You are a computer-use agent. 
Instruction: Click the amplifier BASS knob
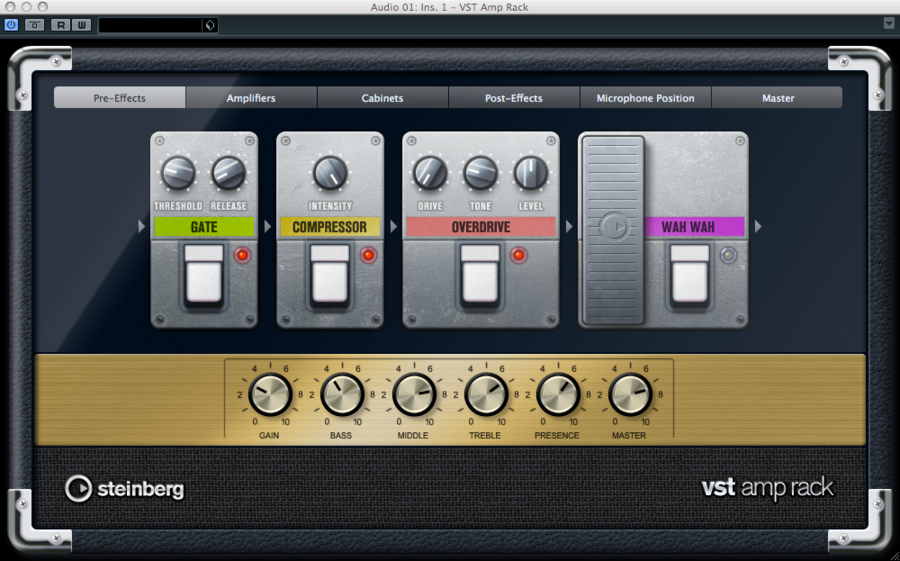[342, 395]
